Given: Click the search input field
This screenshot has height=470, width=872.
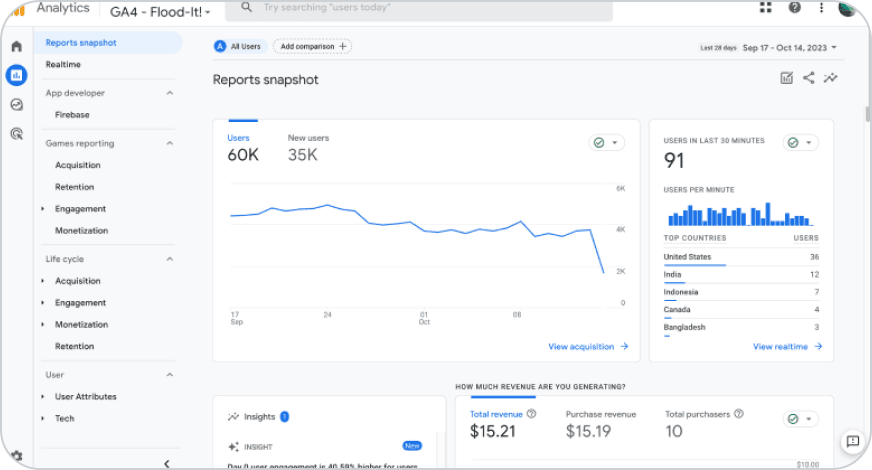Looking at the screenshot, I should pyautogui.click(x=419, y=9).
